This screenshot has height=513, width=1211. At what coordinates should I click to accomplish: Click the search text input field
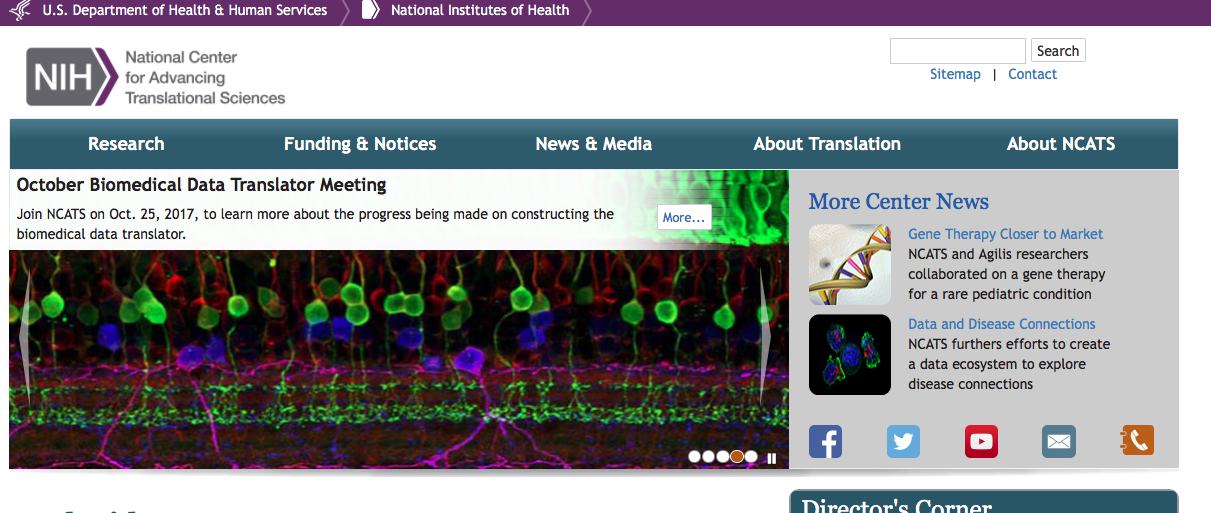tap(957, 51)
